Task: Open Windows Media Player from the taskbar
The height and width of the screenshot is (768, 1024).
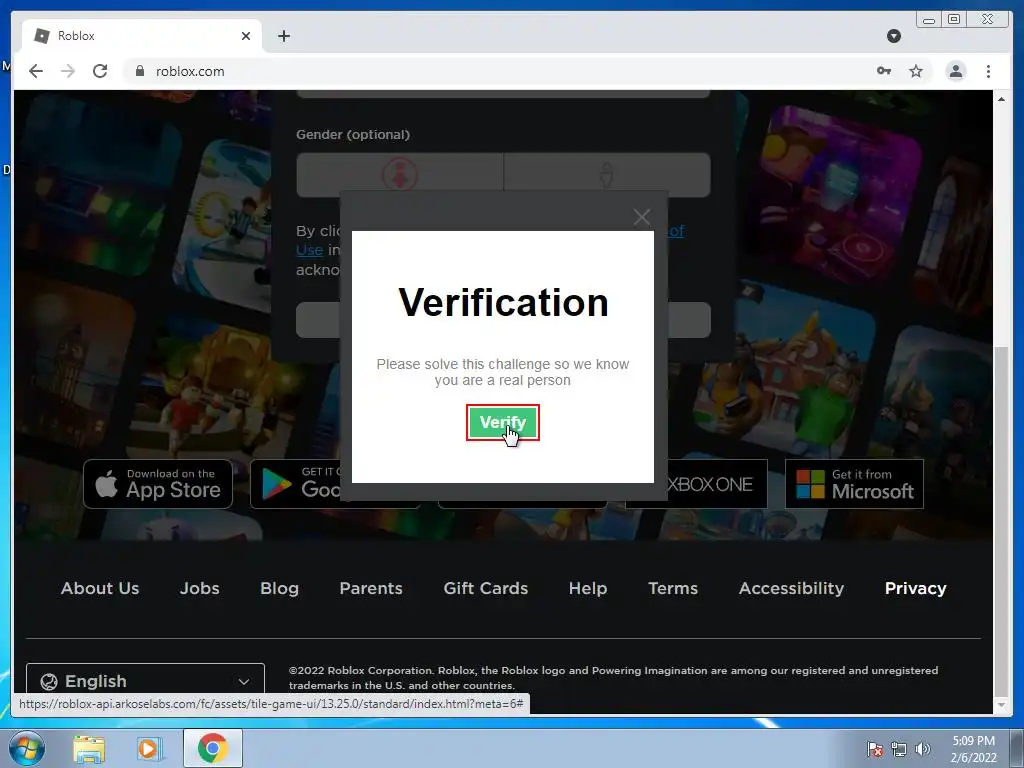Action: (149, 748)
